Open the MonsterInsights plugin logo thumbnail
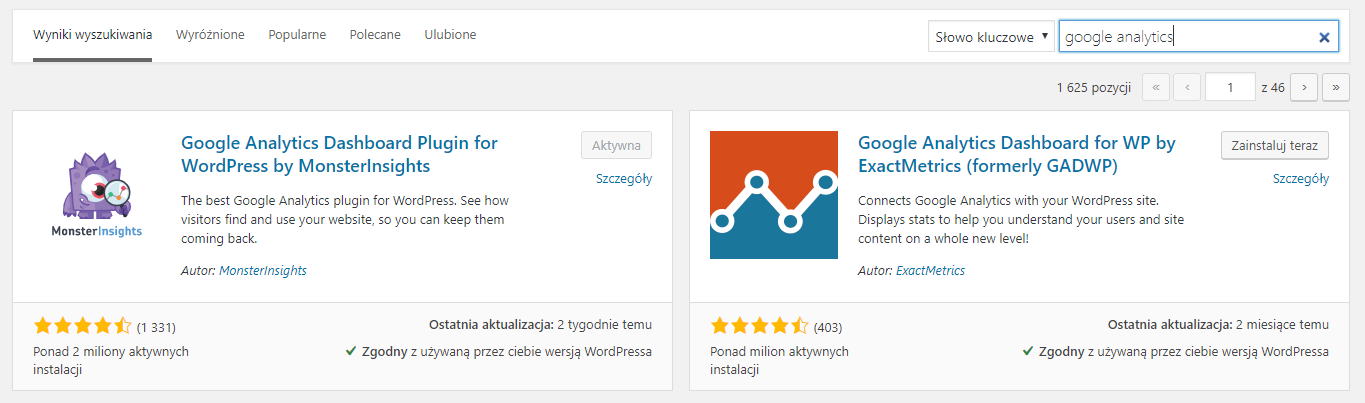This screenshot has width=1365, height=403. [97, 195]
